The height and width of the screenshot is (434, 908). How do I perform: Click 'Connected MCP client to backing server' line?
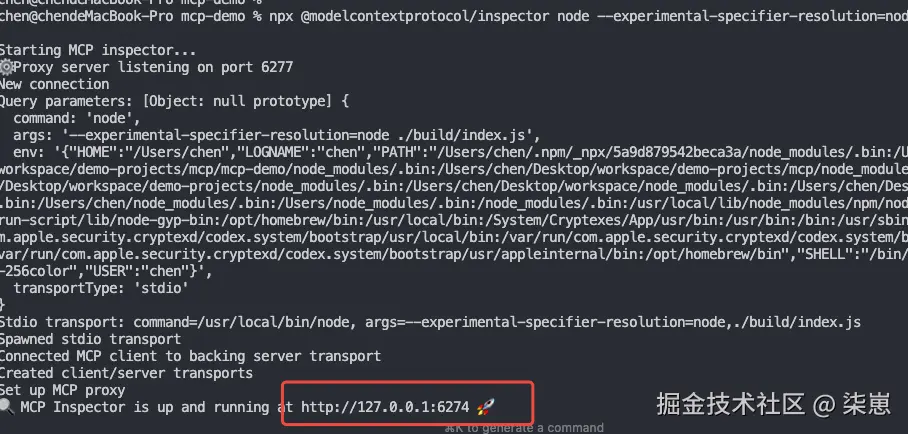tap(190, 356)
